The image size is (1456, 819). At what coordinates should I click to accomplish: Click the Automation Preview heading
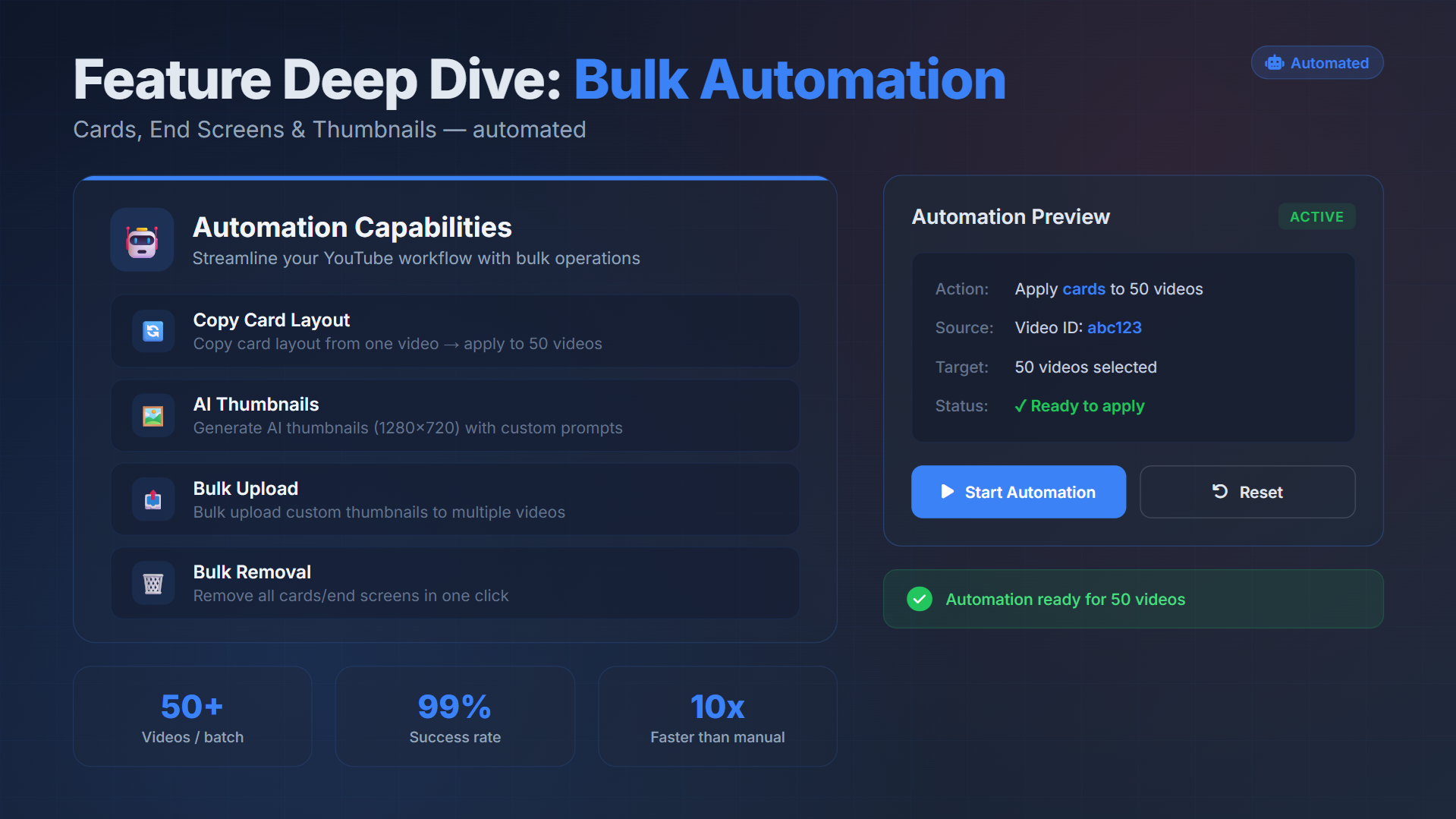(x=1011, y=217)
